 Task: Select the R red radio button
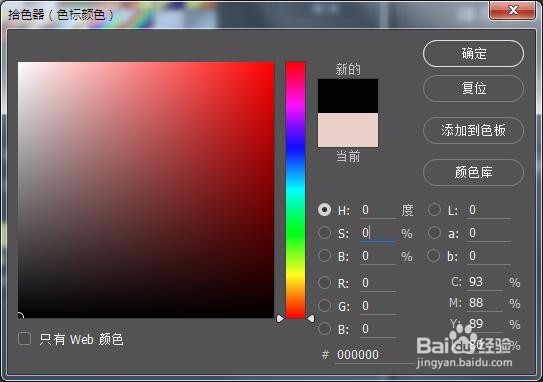pos(324,283)
